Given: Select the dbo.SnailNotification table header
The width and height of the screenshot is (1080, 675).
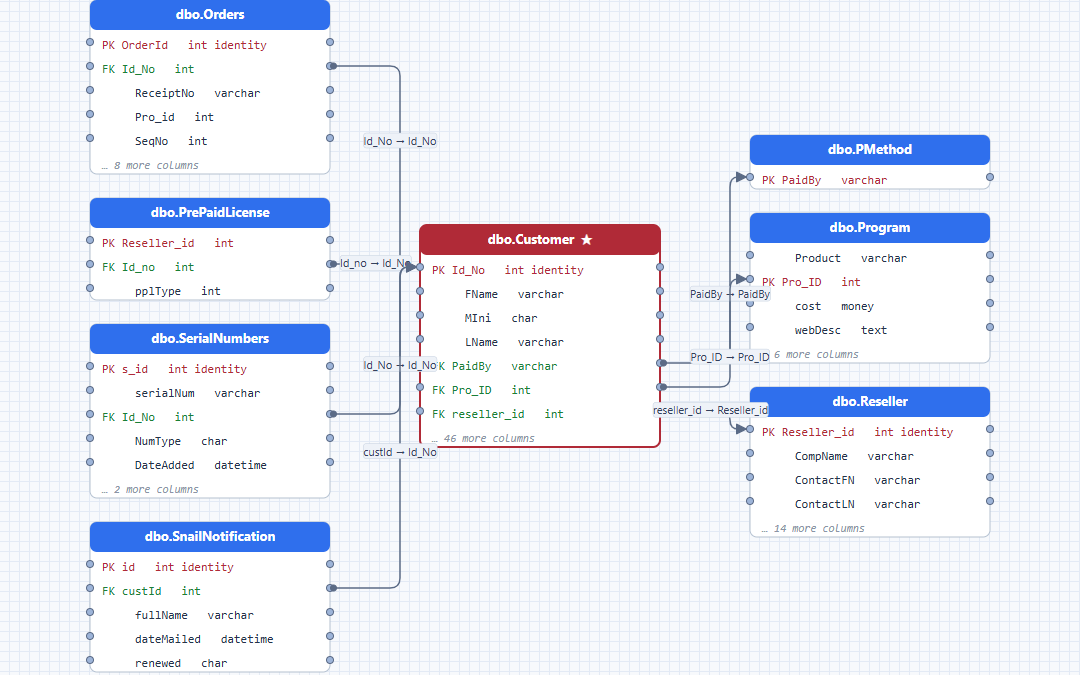Looking at the screenshot, I should point(210,537).
